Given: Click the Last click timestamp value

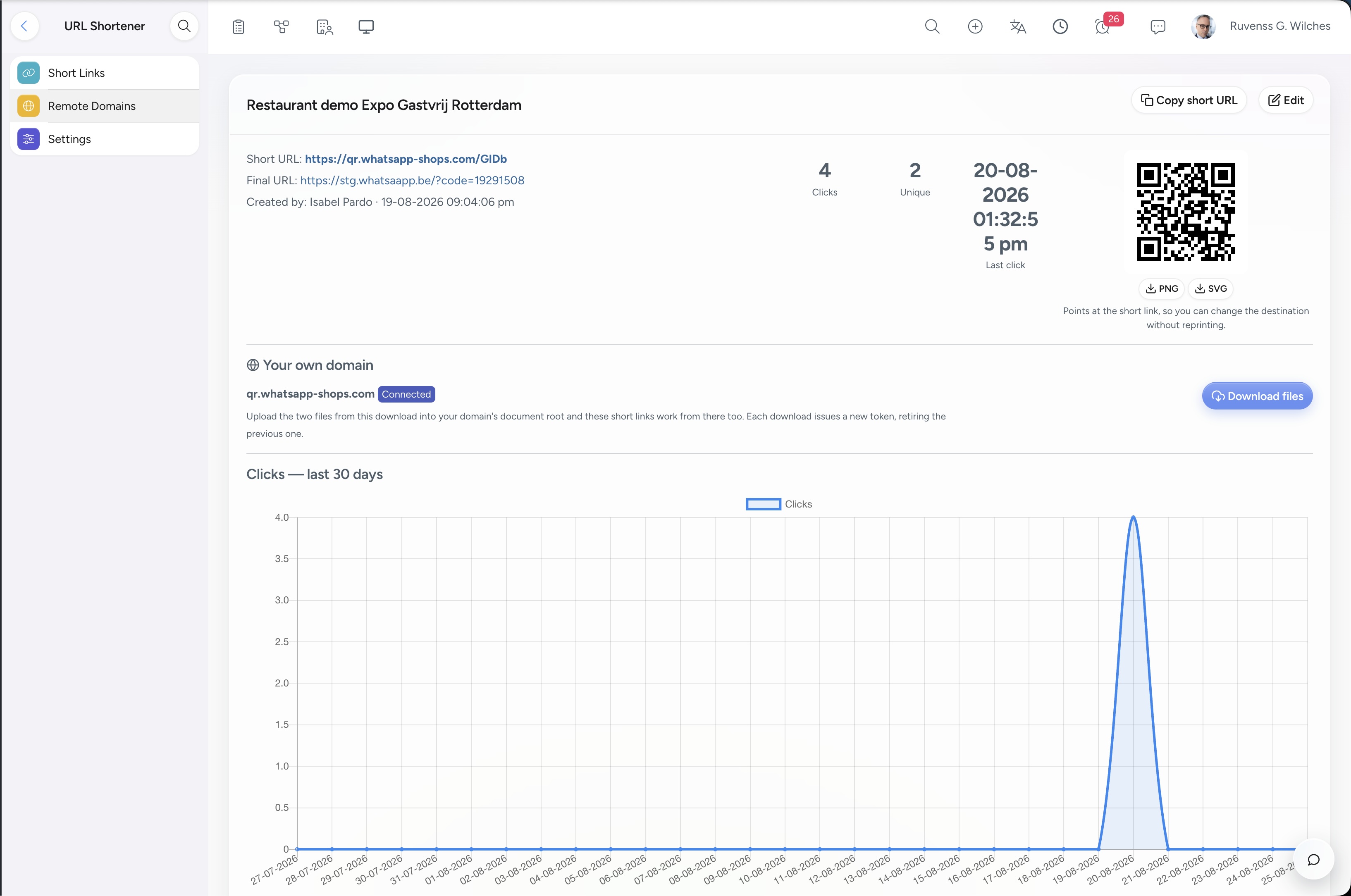Looking at the screenshot, I should click(x=1005, y=207).
